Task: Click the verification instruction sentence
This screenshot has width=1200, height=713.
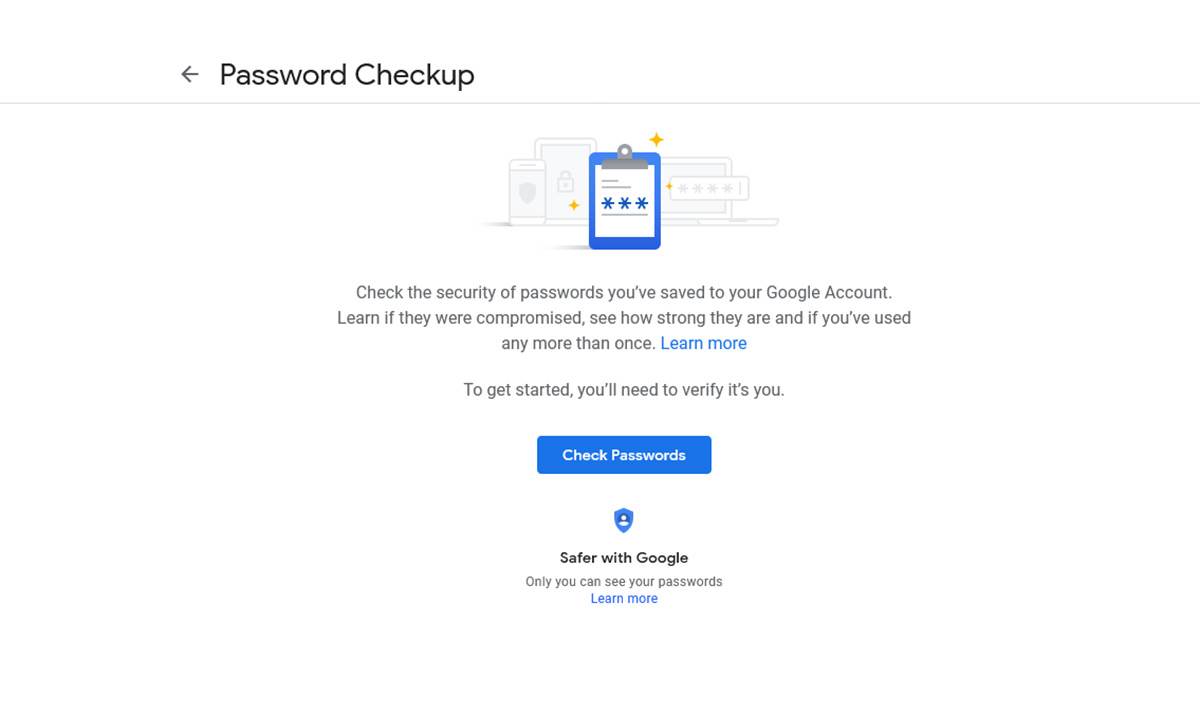Action: point(623,389)
